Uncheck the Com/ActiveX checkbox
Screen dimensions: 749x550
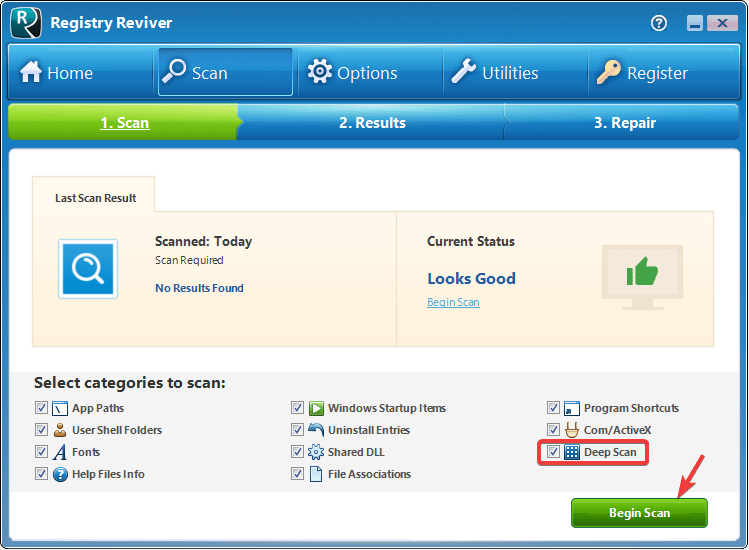(553, 430)
